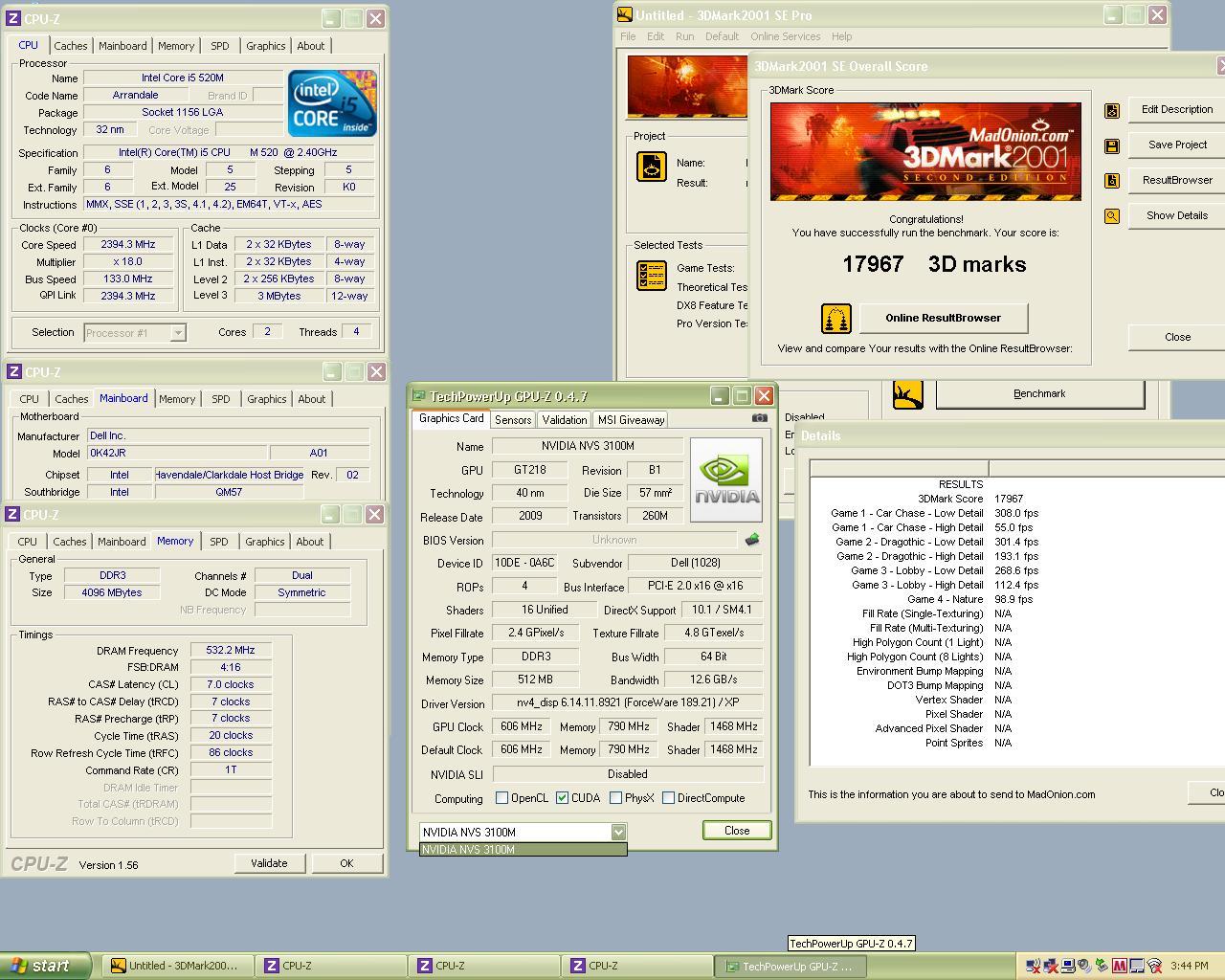The image size is (1225, 980).
Task: Click the Online ResultBrowser yellow icon
Action: [x=836, y=319]
